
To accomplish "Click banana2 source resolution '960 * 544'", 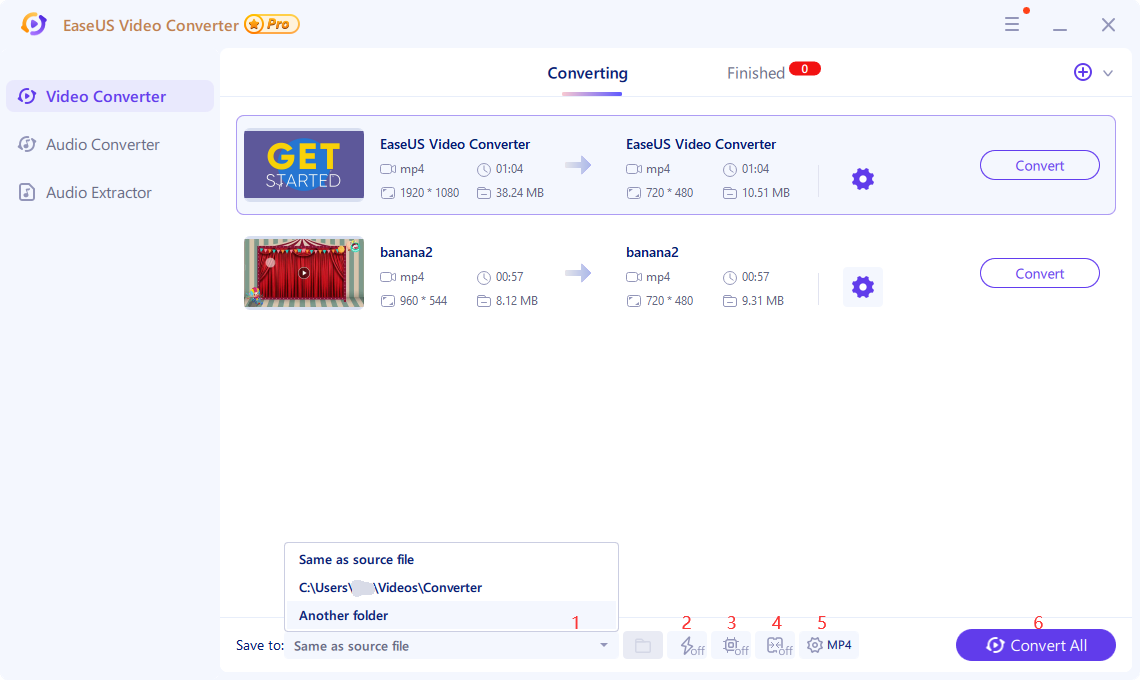I will tap(423, 301).
